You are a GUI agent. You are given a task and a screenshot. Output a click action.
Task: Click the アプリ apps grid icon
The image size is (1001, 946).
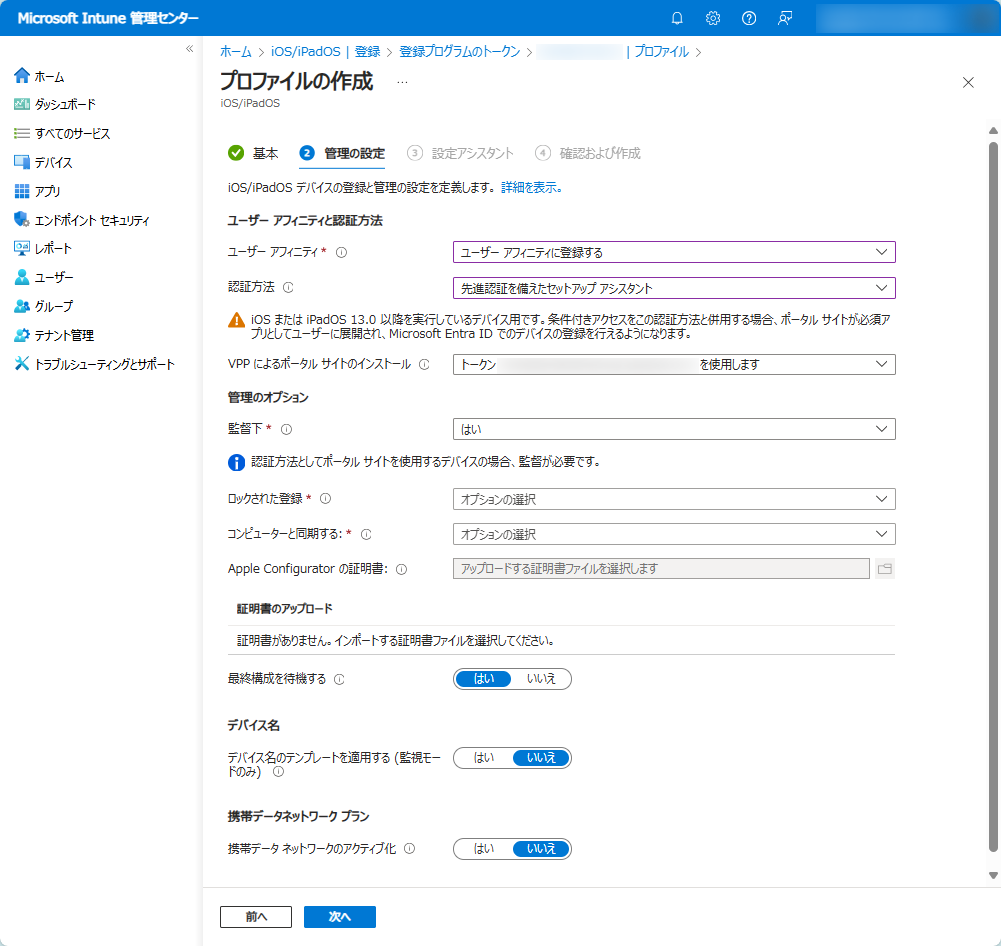(22, 191)
